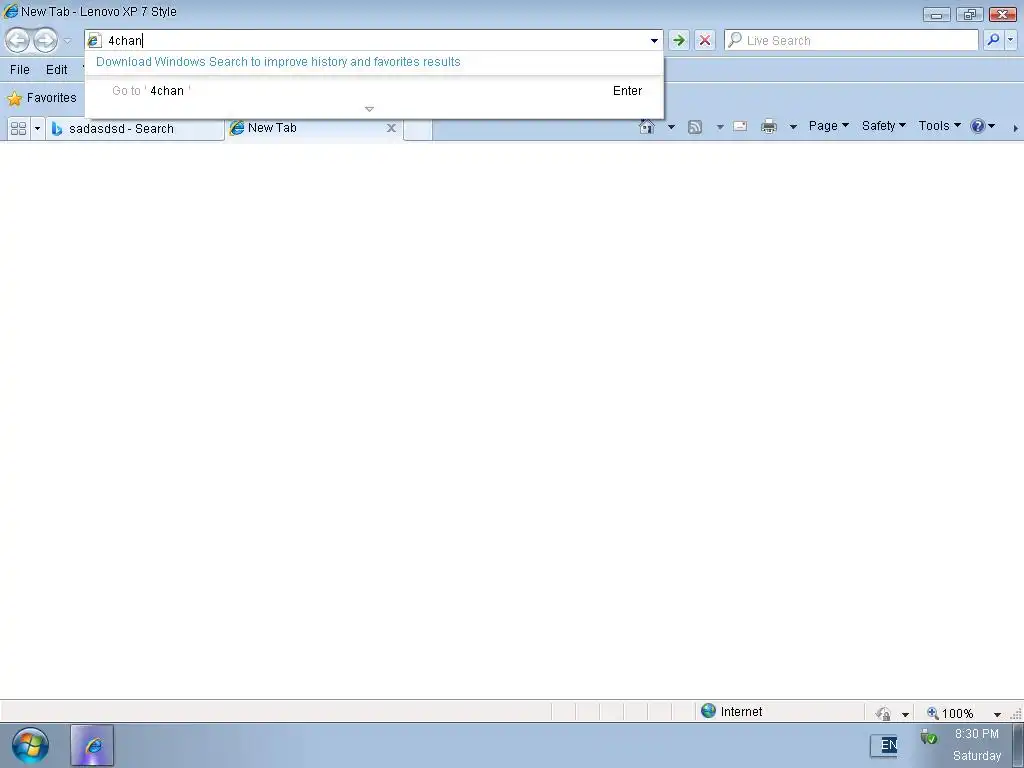Open the Edit menu

(57, 69)
